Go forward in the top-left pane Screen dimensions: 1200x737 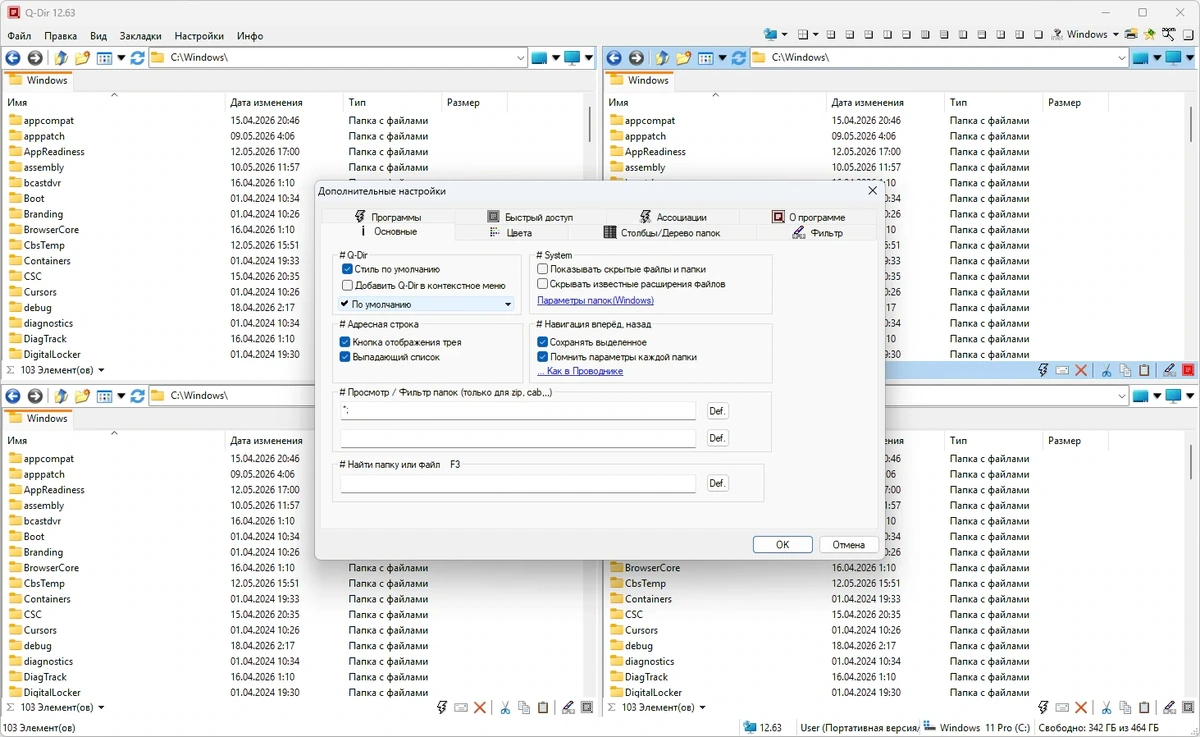[35, 58]
